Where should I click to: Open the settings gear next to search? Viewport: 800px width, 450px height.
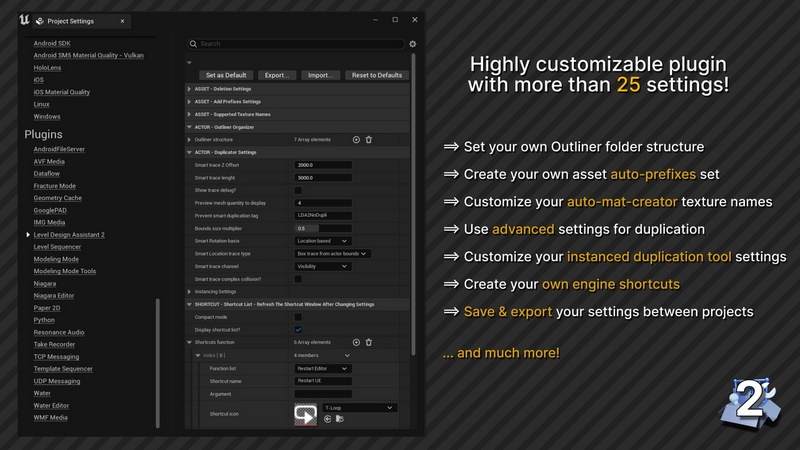(413, 44)
